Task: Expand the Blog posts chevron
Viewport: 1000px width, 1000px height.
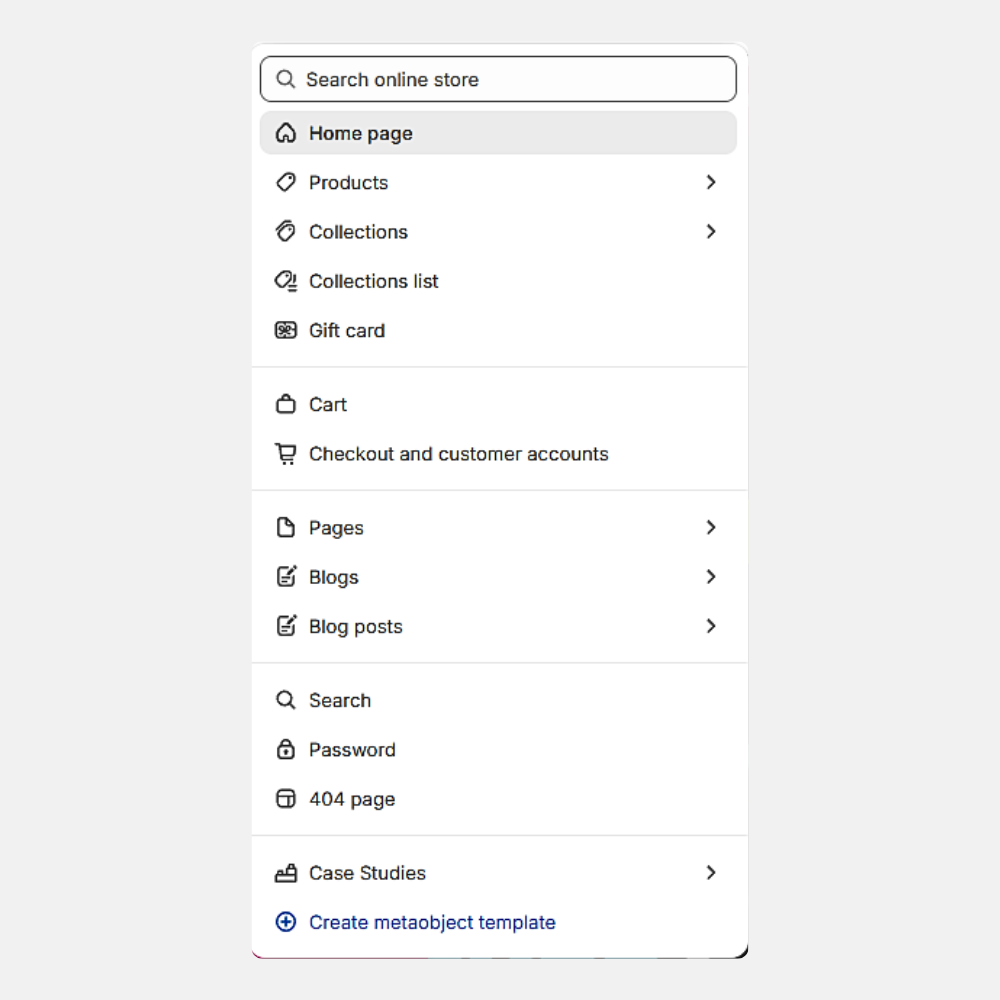Action: click(x=711, y=626)
